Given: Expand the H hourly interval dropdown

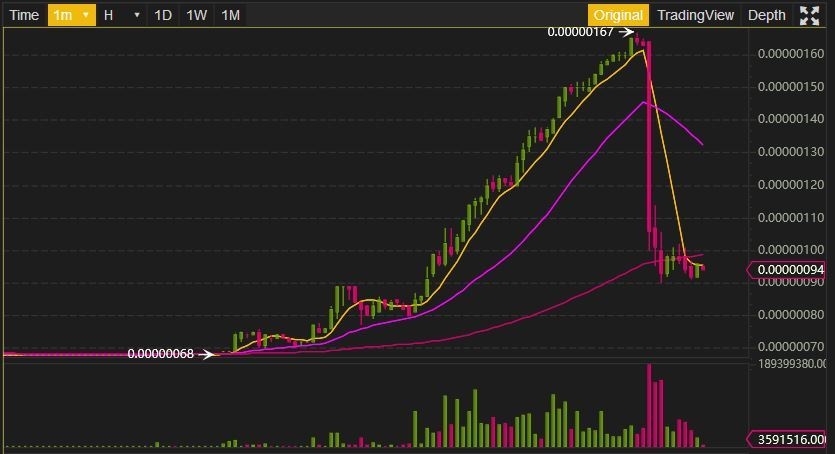Looking at the screenshot, I should click(136, 15).
